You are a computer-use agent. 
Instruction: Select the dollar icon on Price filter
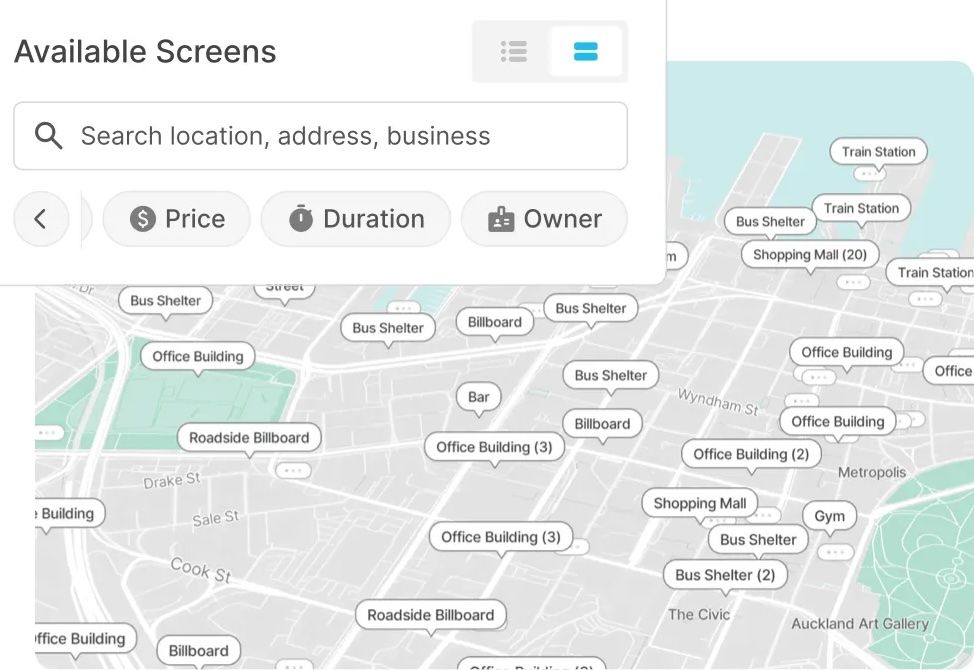point(143,218)
